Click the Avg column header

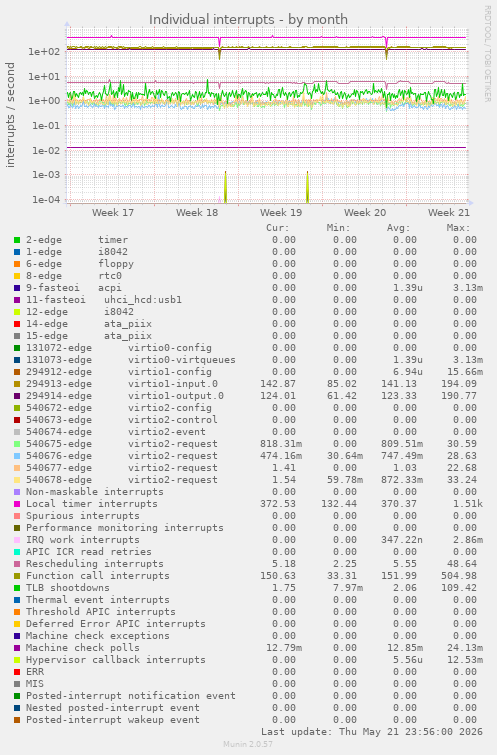pos(398,228)
